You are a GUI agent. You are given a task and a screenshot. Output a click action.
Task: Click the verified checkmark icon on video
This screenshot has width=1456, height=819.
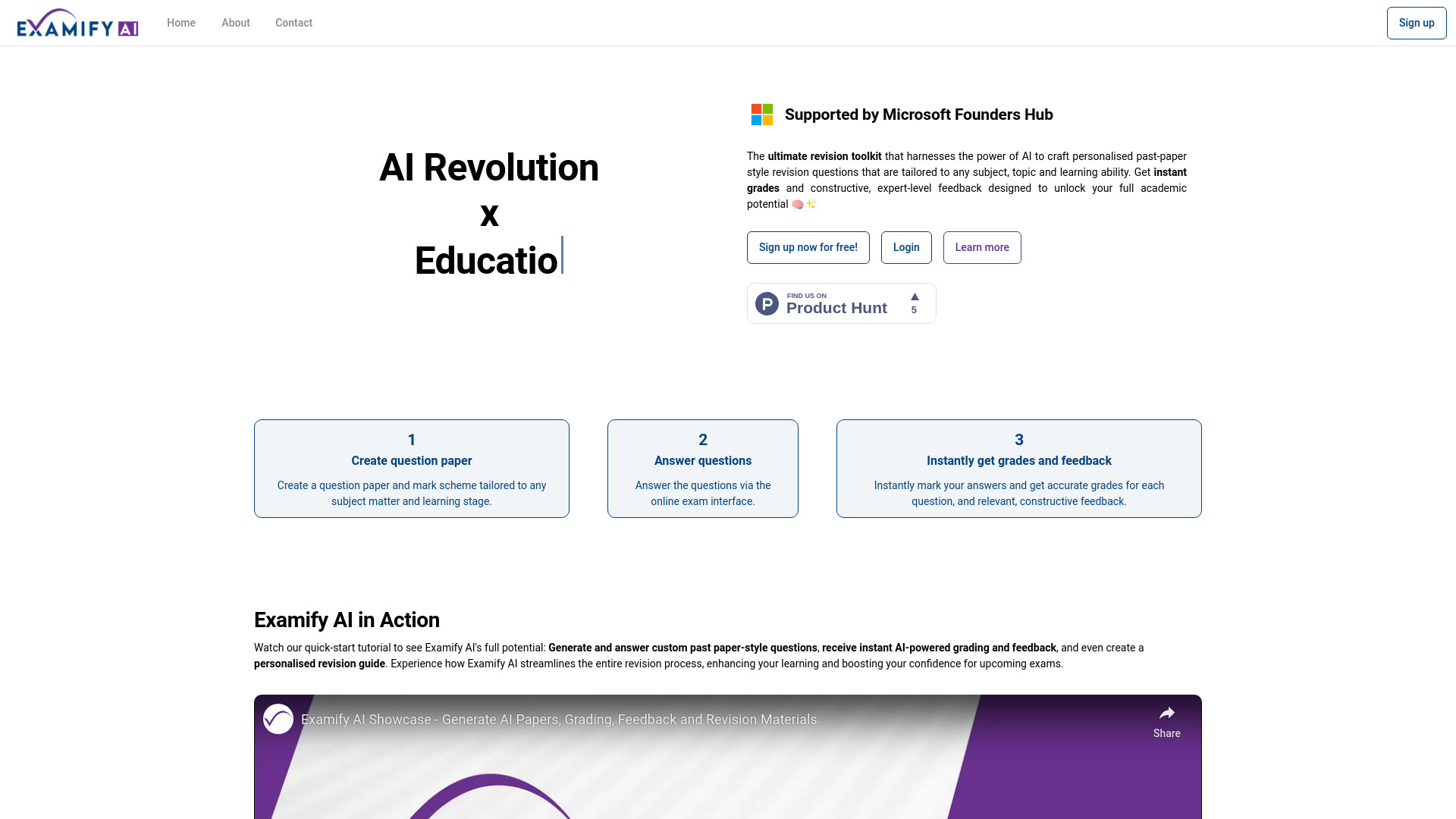[278, 718]
